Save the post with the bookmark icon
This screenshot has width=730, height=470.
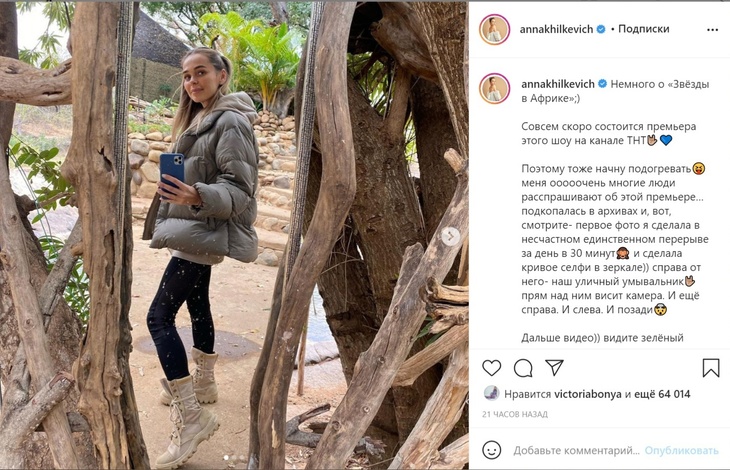coord(710,367)
